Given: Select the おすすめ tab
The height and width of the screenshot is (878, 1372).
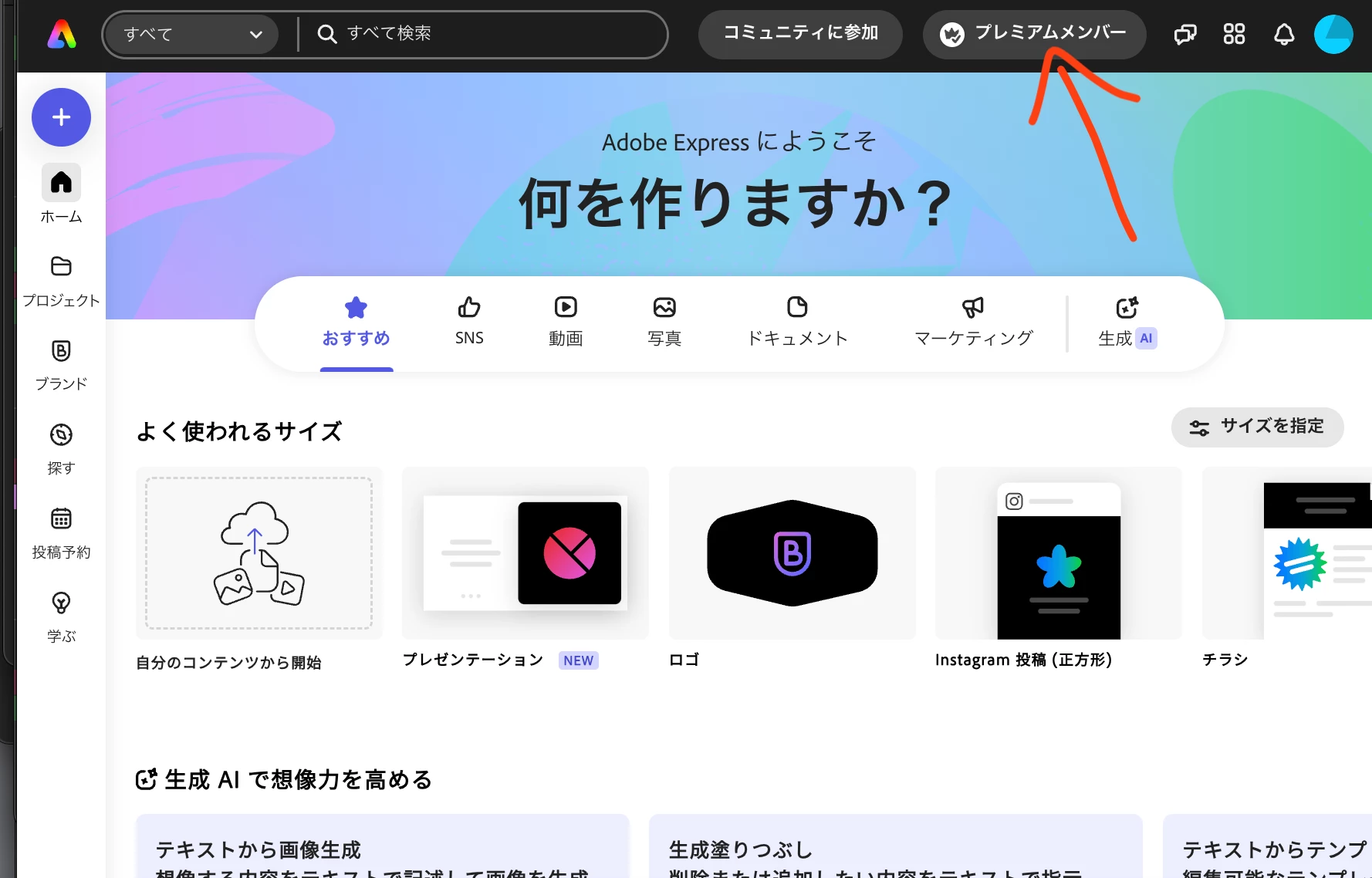Looking at the screenshot, I should point(356,322).
